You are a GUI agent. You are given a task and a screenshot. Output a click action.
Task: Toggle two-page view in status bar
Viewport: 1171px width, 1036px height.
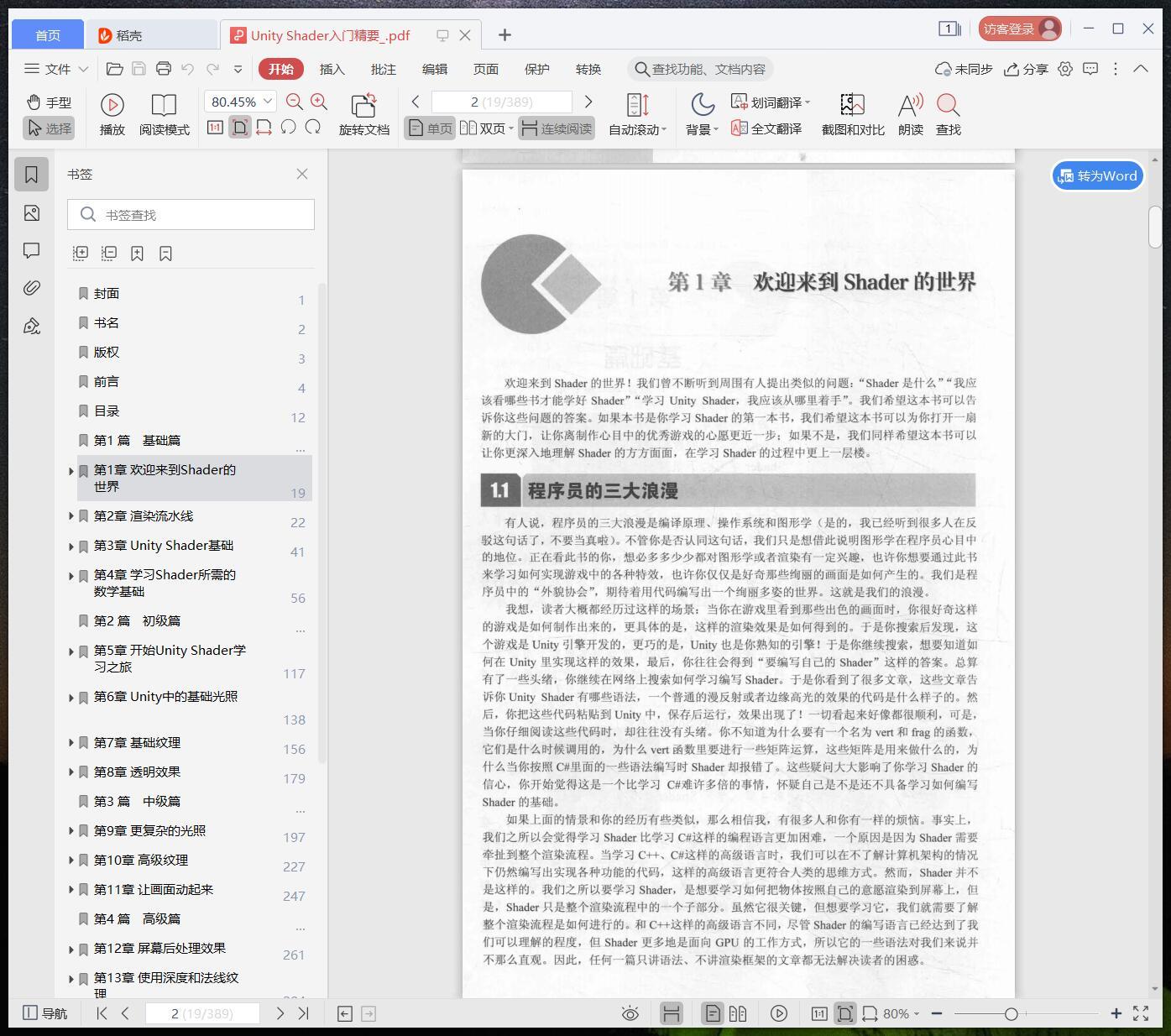pyautogui.click(x=738, y=1013)
